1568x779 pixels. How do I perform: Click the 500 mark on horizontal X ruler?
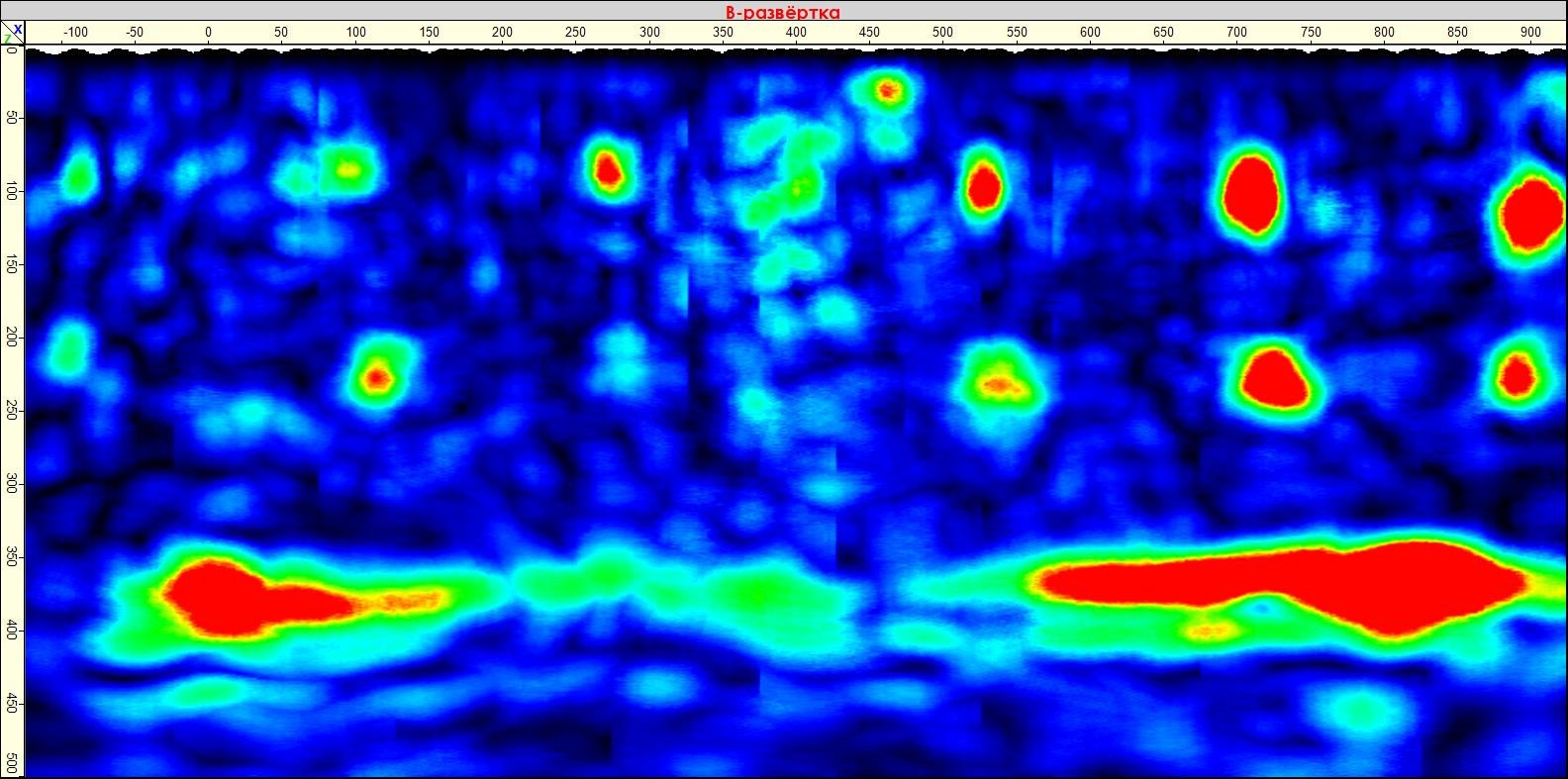(943, 33)
